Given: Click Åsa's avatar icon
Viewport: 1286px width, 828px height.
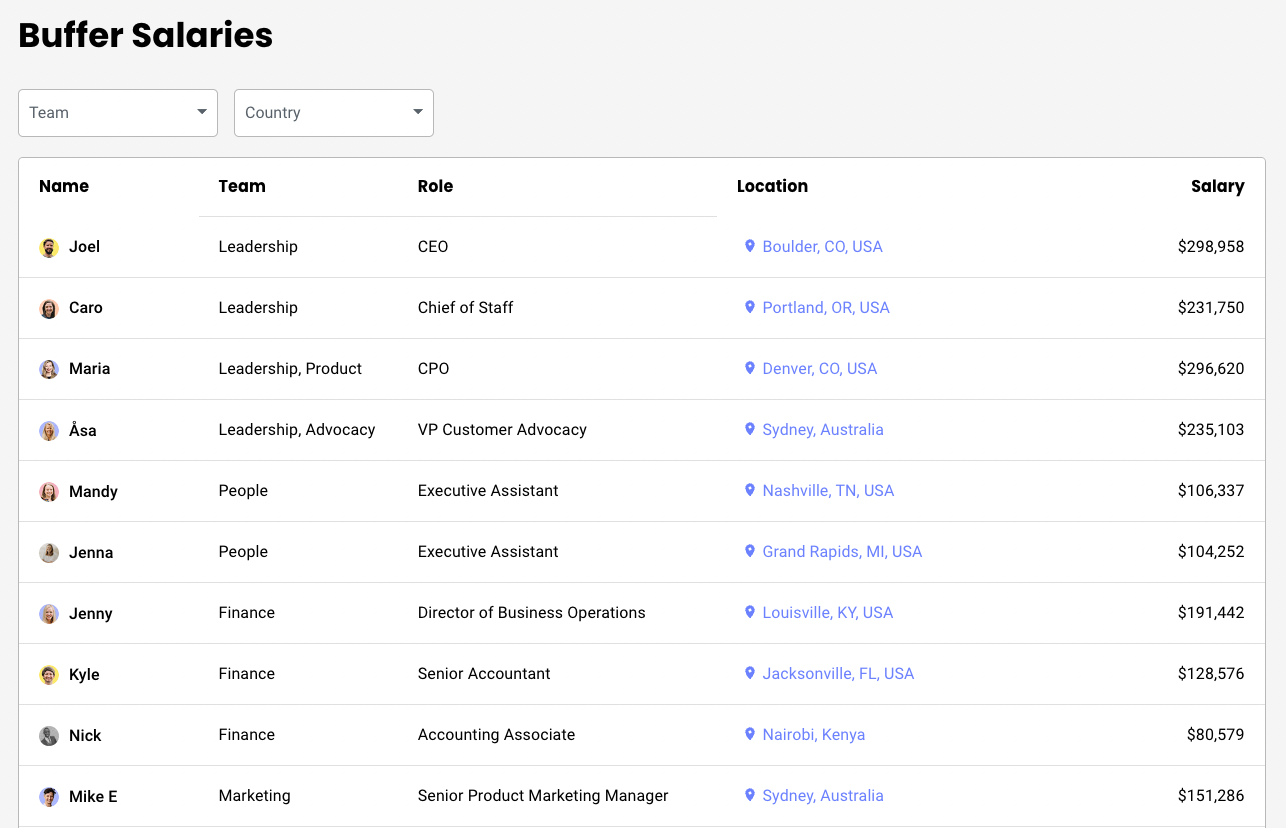Looking at the screenshot, I should pyautogui.click(x=49, y=431).
